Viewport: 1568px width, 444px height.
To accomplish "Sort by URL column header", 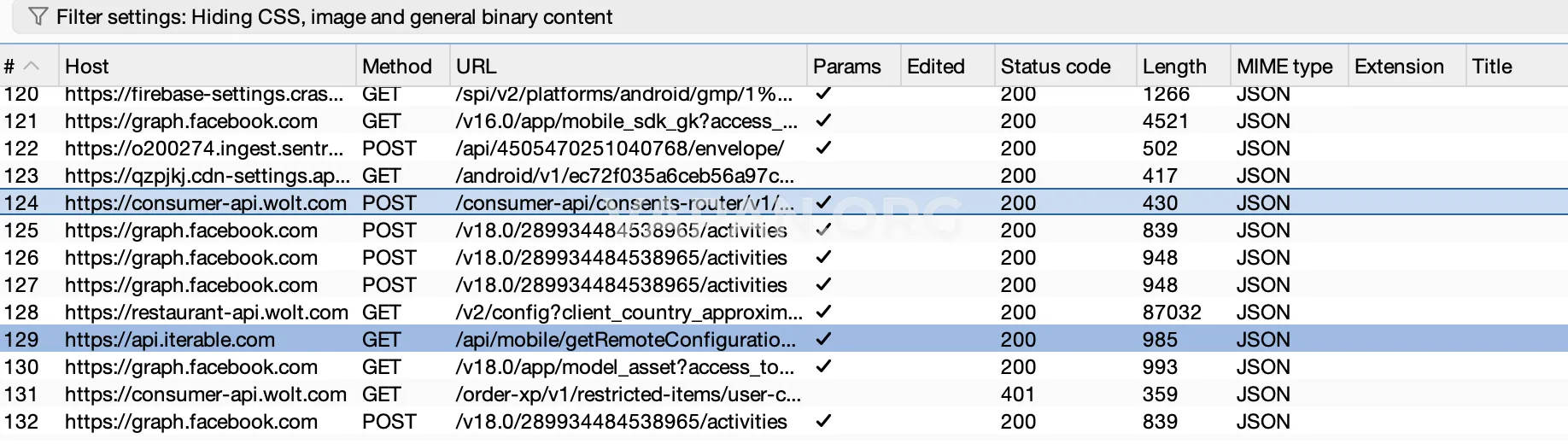I will (628, 67).
